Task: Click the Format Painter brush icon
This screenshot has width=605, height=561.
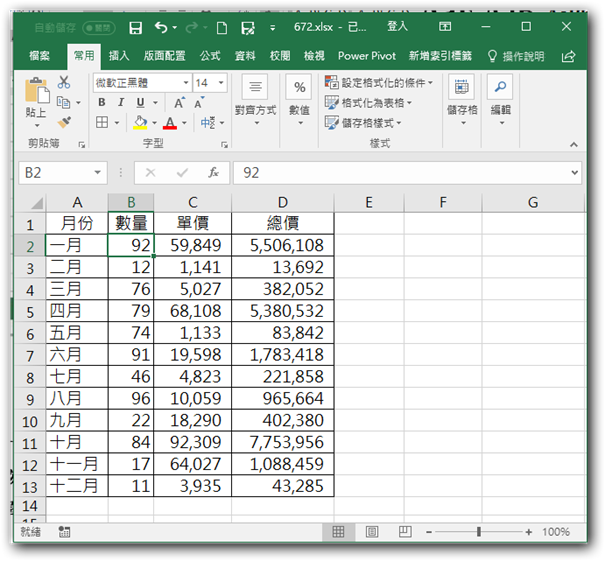Action: pyautogui.click(x=64, y=122)
